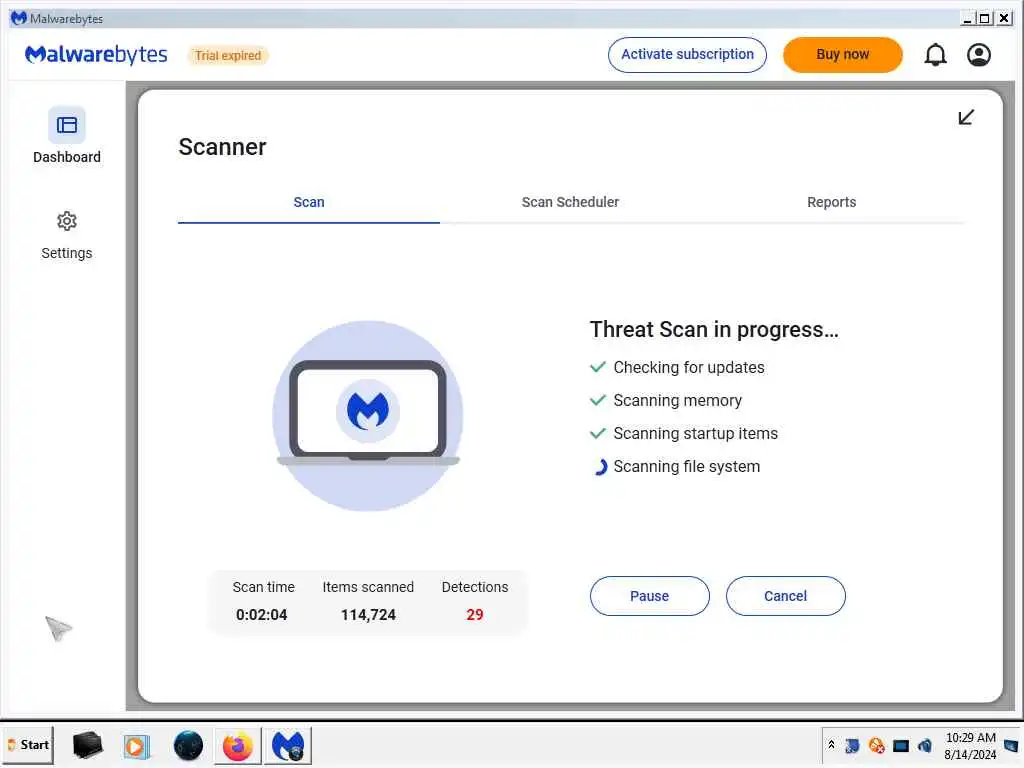Click the Scanner page title
The width and height of the screenshot is (1024, 768).
(x=222, y=147)
